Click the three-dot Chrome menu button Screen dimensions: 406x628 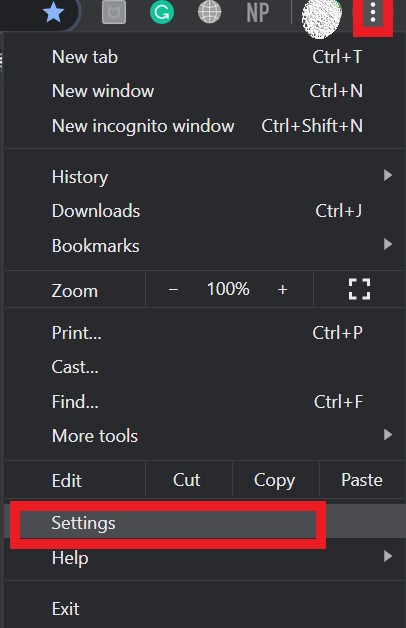coord(373,12)
